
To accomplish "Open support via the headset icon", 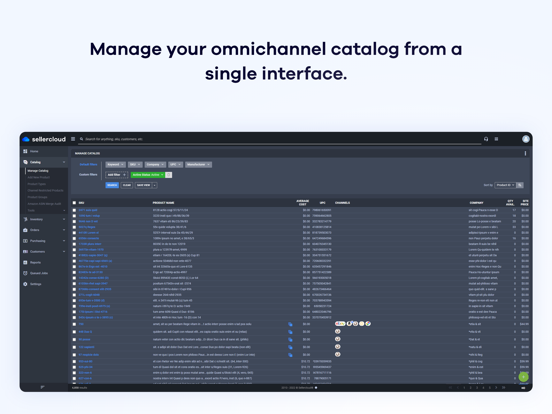I will tap(486, 139).
